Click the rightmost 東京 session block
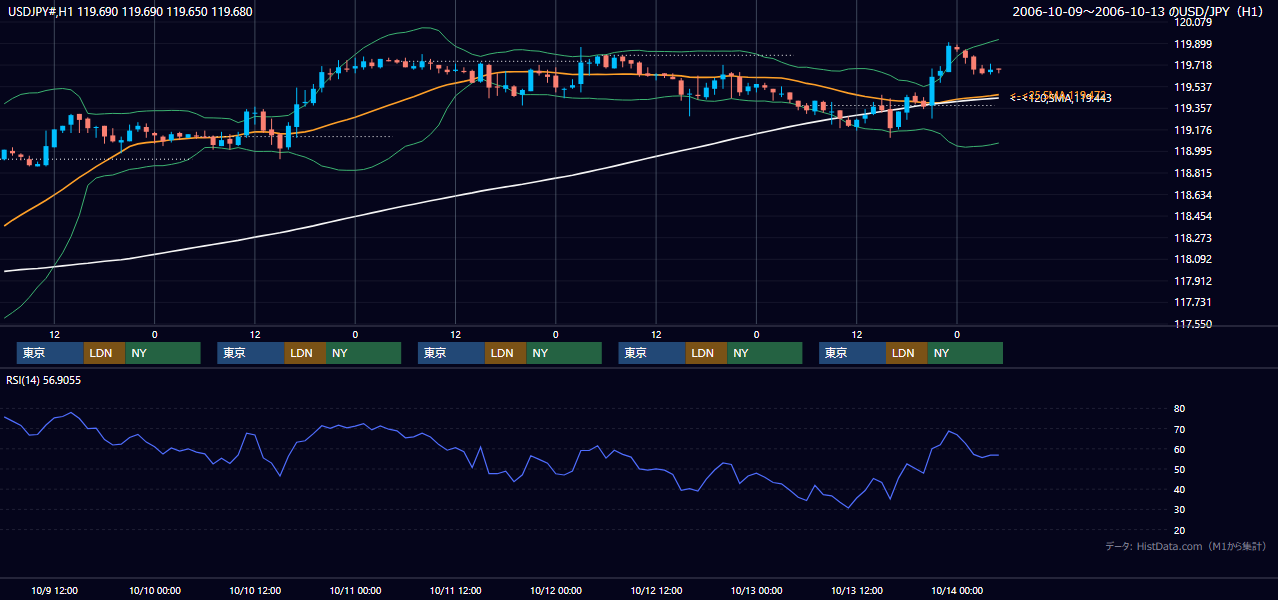Viewport: 1278px width, 600px height. [852, 353]
